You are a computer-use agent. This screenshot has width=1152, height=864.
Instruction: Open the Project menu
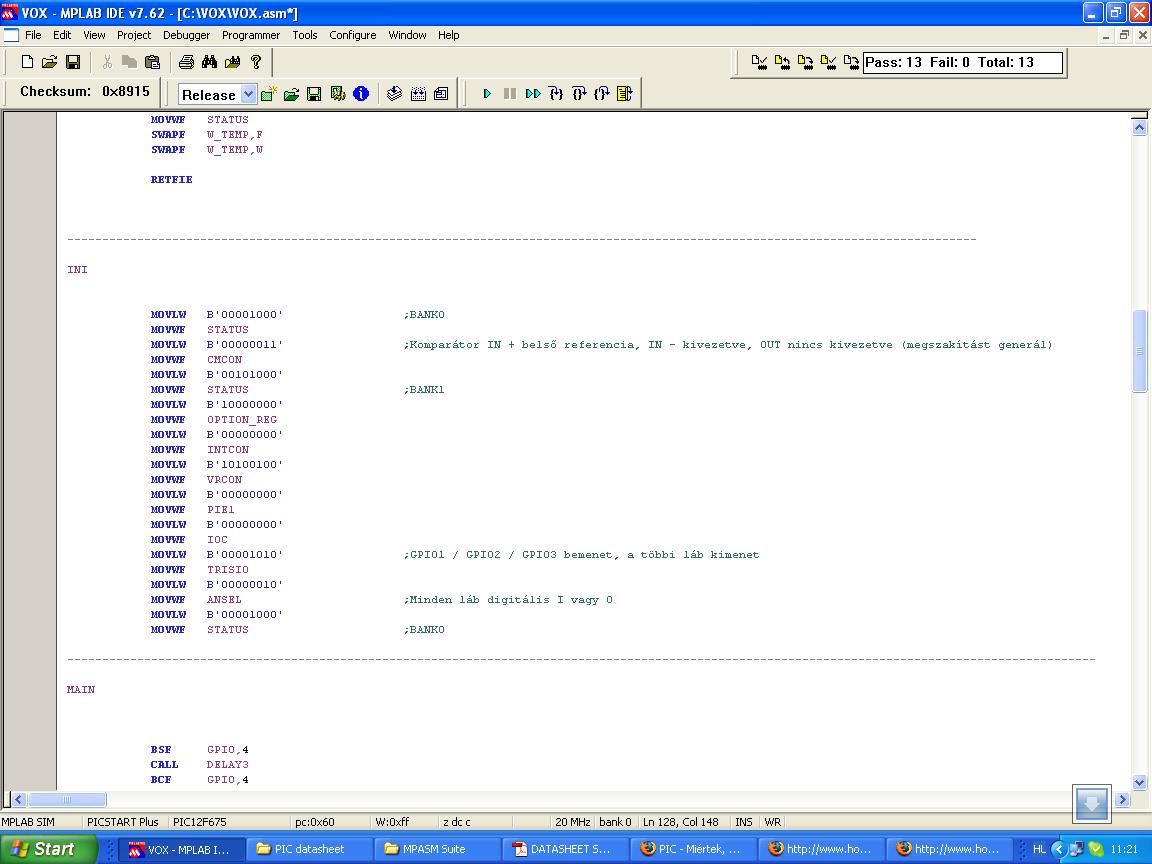click(x=134, y=35)
